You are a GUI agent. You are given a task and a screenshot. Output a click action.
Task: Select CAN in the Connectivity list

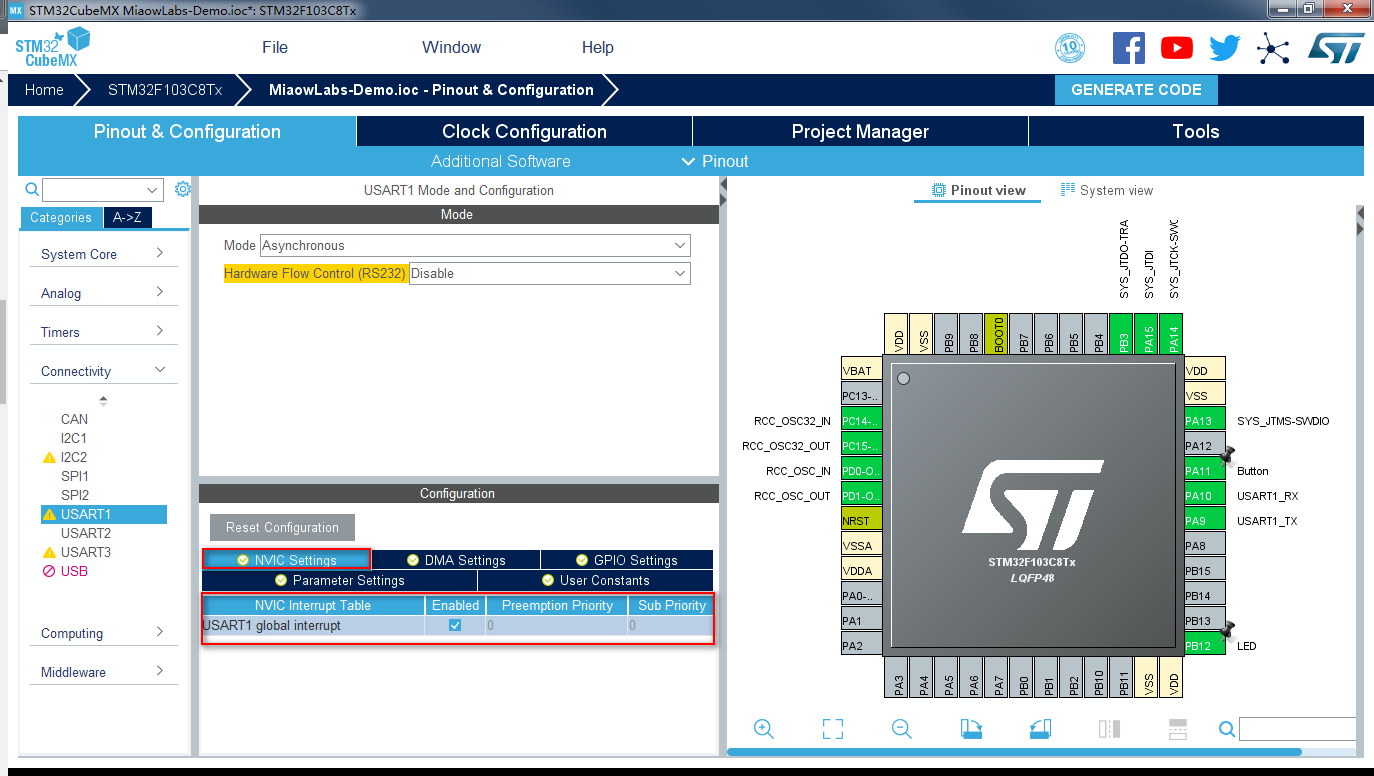tap(74, 419)
